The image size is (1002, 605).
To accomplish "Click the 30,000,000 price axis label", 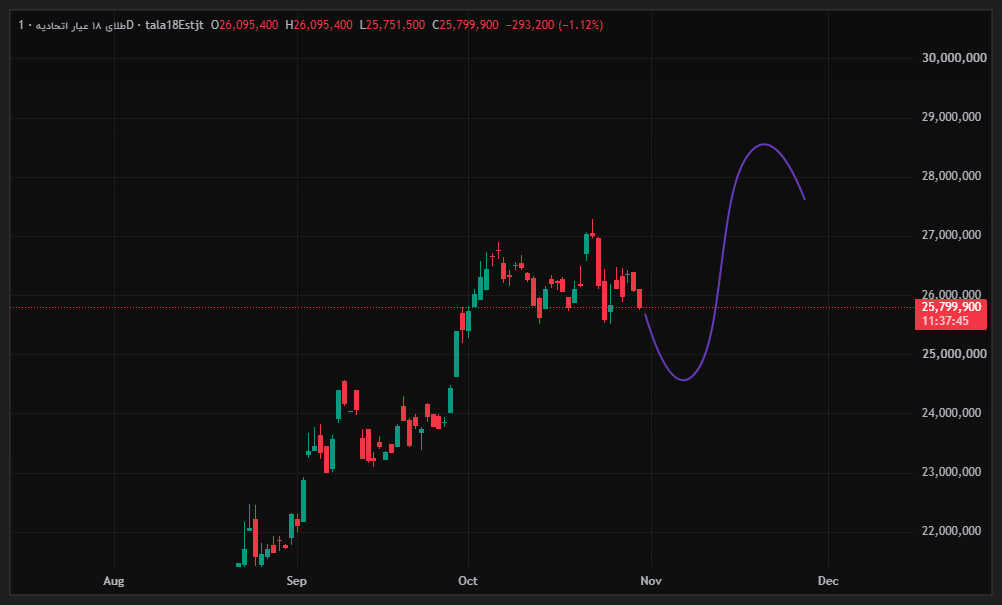I will (954, 57).
